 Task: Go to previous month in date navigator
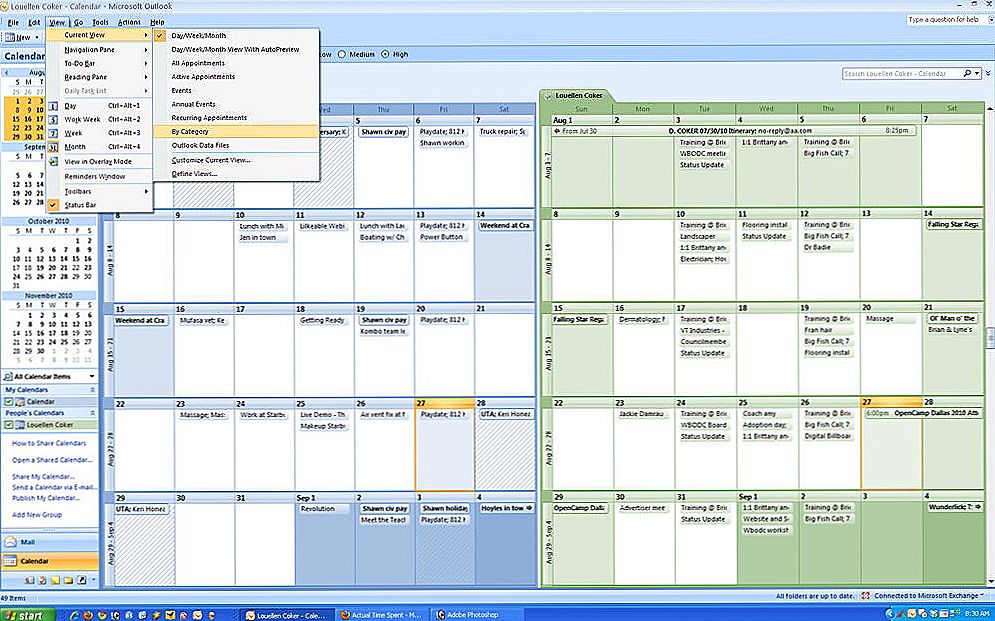point(7,72)
